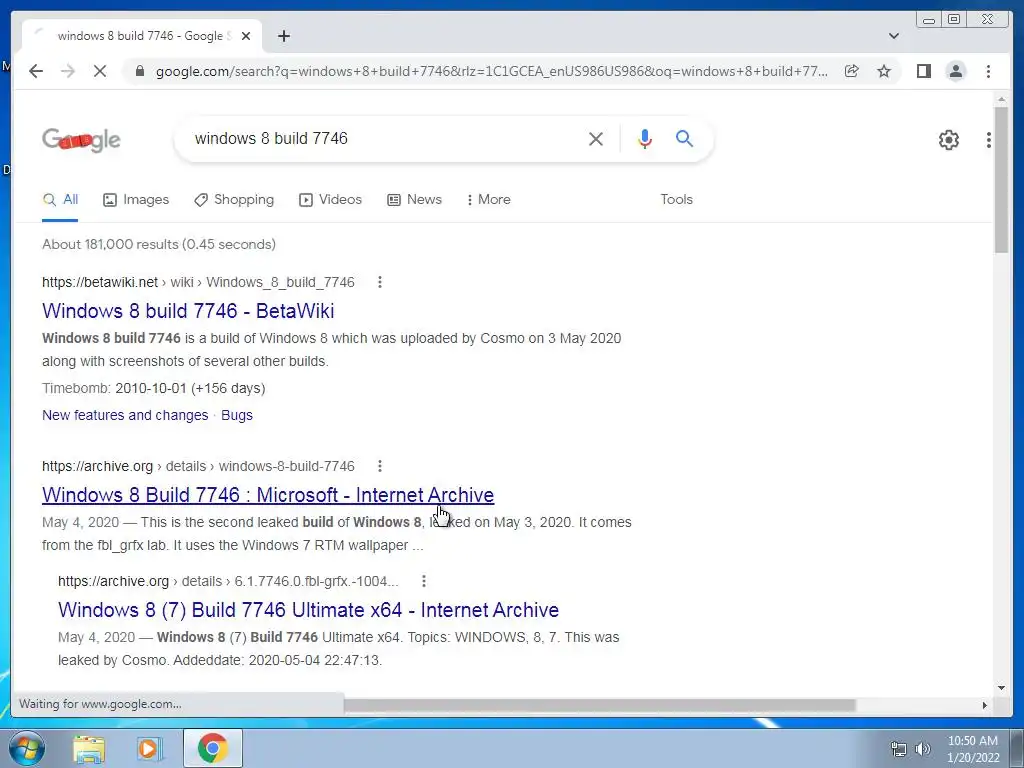
Task: Click the address bar URL
Action: [491, 71]
